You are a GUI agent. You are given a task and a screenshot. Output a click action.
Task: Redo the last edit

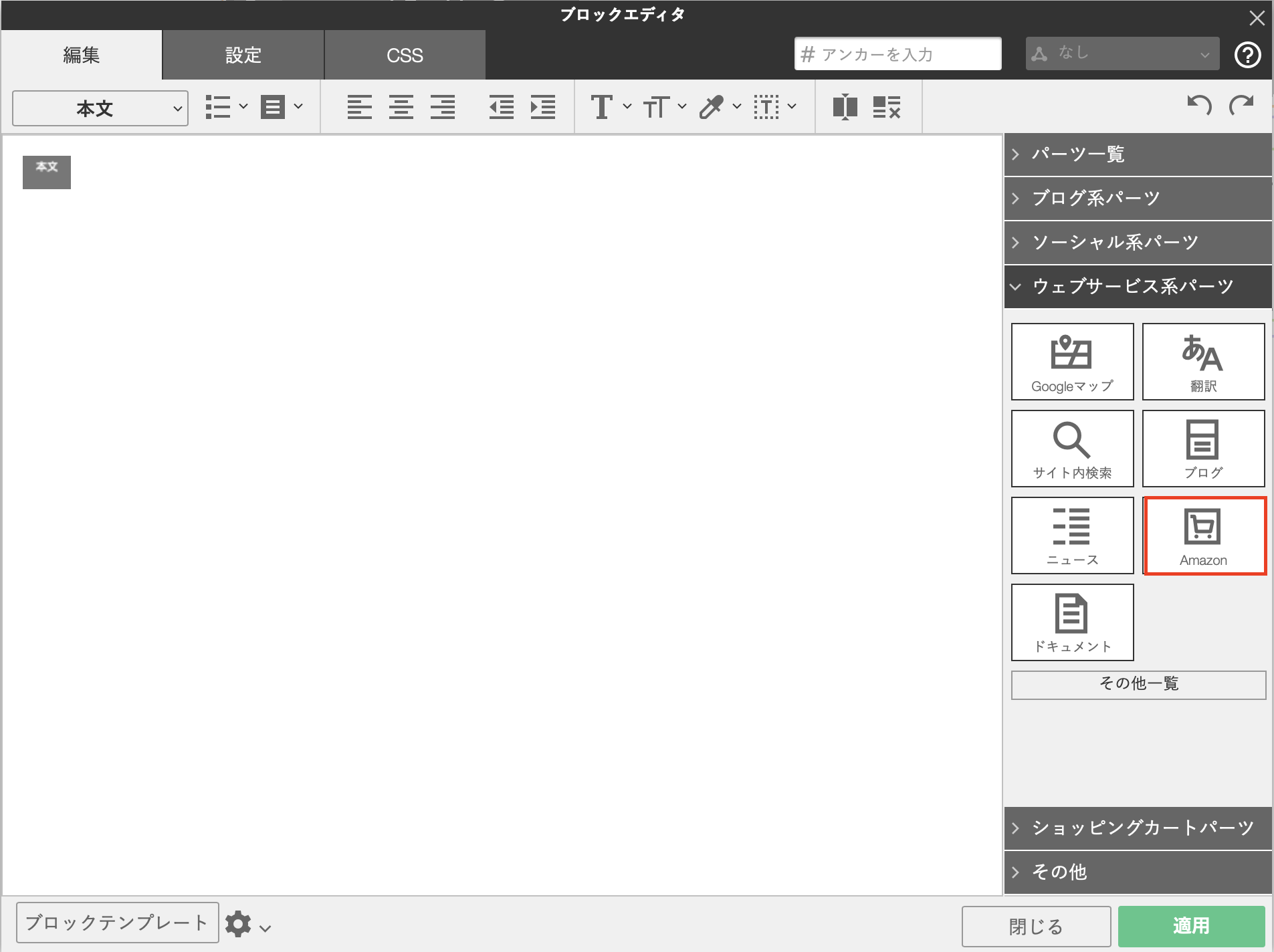(1241, 106)
